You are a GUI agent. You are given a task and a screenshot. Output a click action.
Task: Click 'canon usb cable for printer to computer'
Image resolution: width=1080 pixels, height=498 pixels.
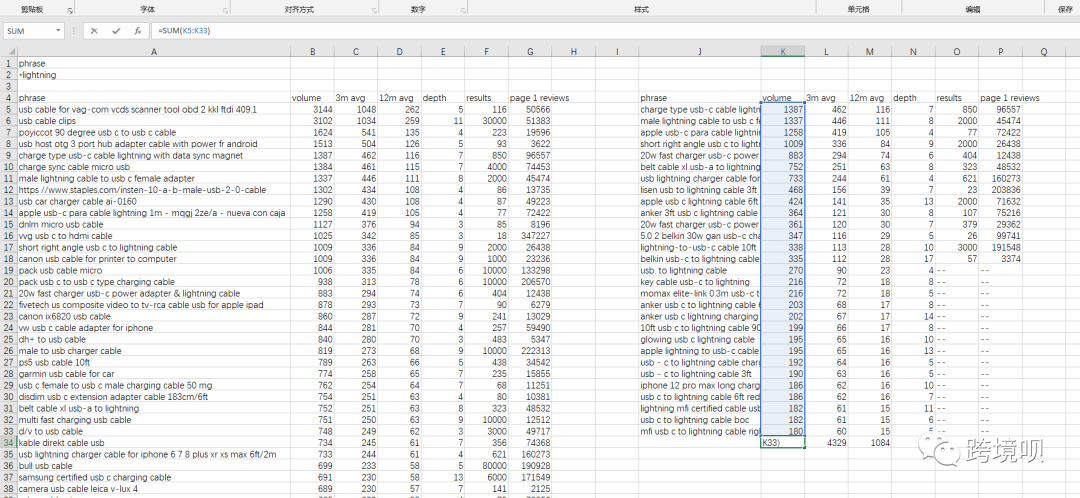pos(154,259)
